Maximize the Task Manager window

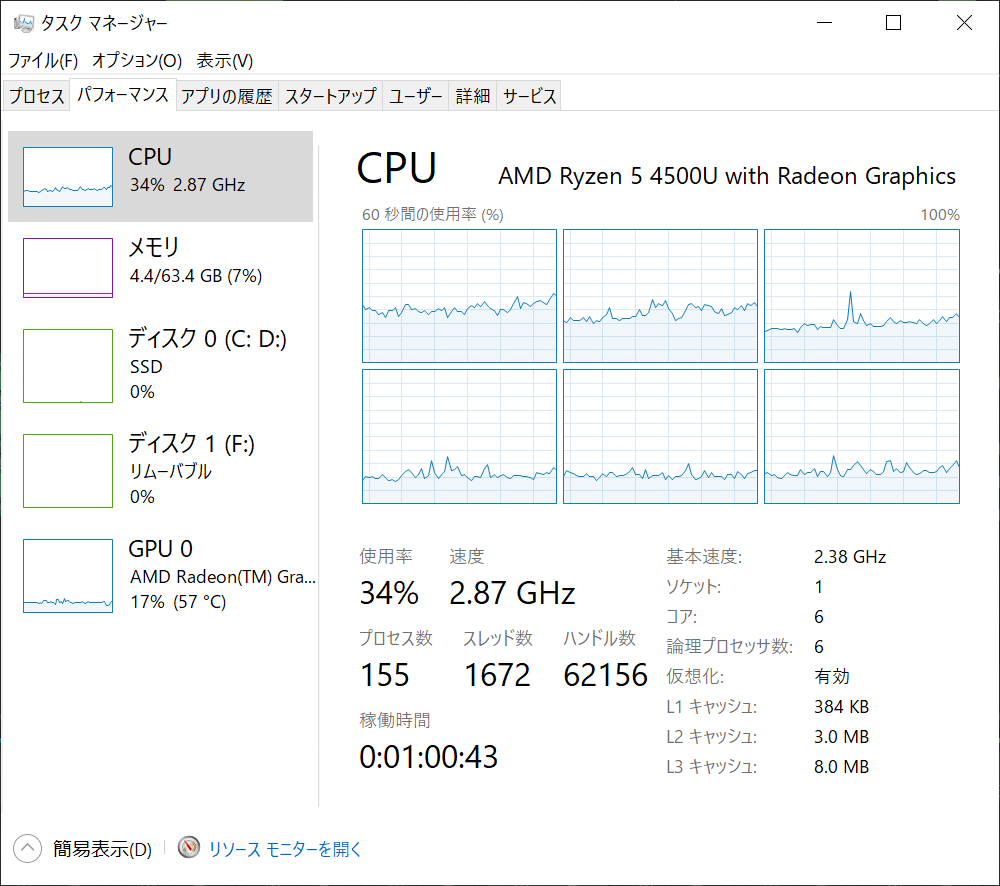(x=893, y=23)
